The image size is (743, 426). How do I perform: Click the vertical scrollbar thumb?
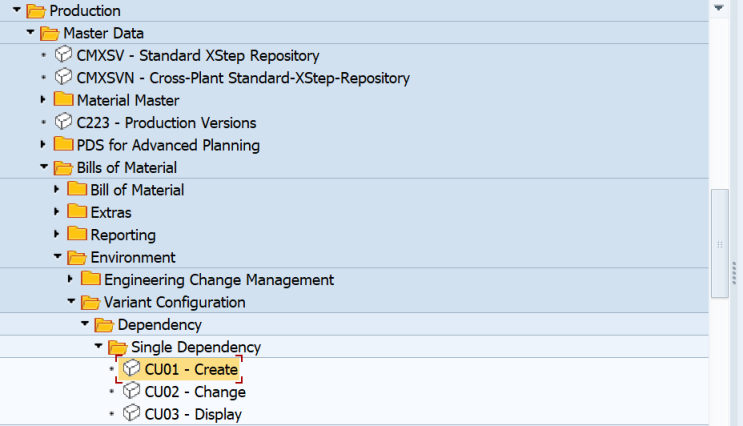[720, 244]
